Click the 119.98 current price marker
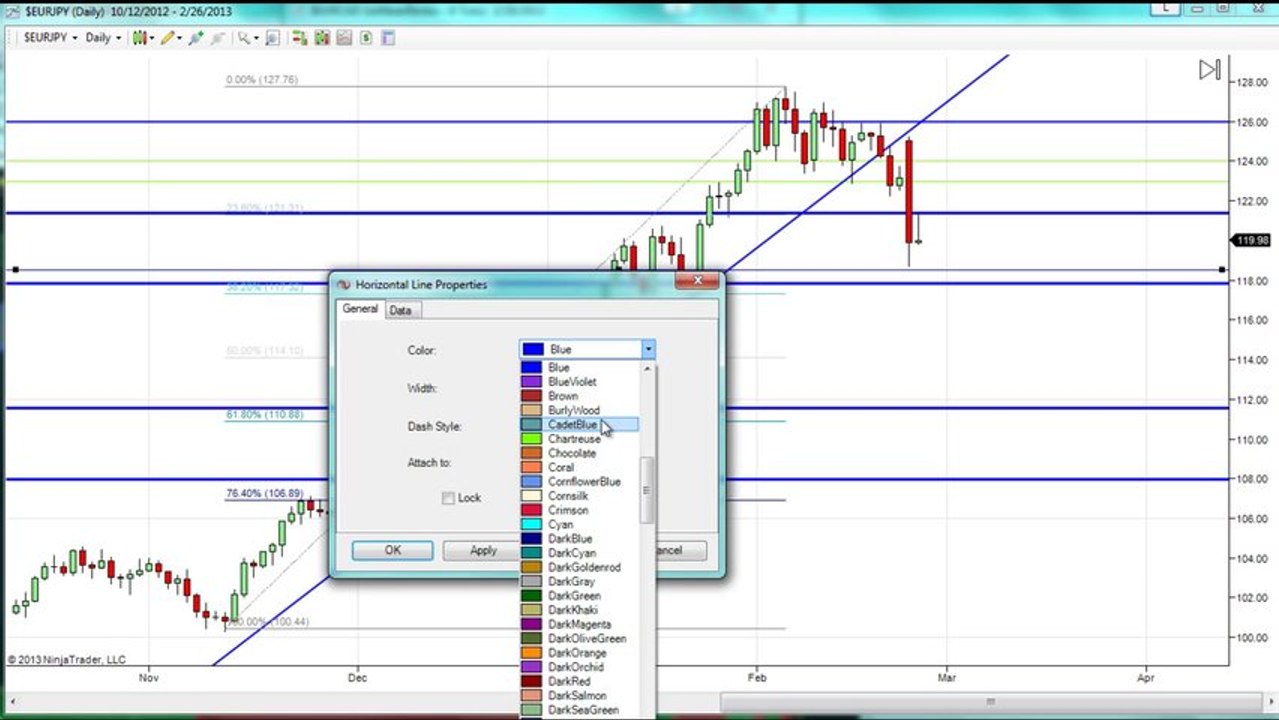This screenshot has width=1279, height=720. tap(1252, 240)
